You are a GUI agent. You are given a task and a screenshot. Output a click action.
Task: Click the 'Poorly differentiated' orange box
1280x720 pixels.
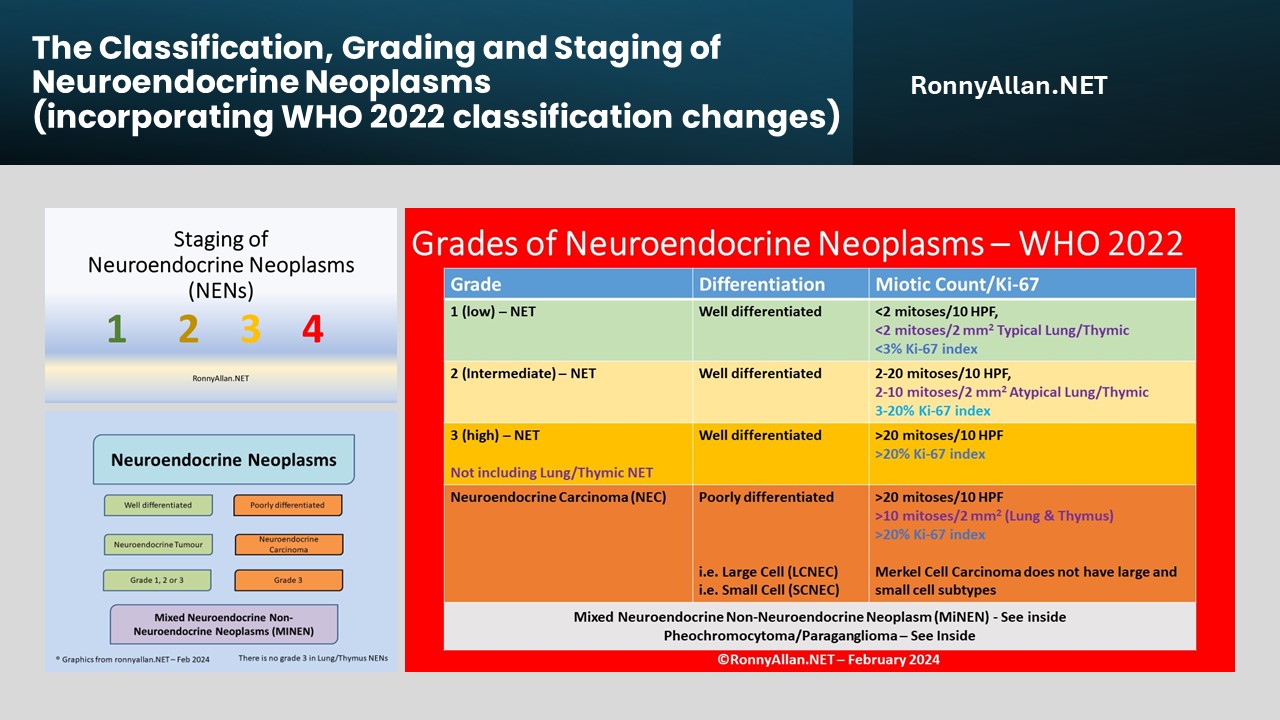tap(288, 505)
